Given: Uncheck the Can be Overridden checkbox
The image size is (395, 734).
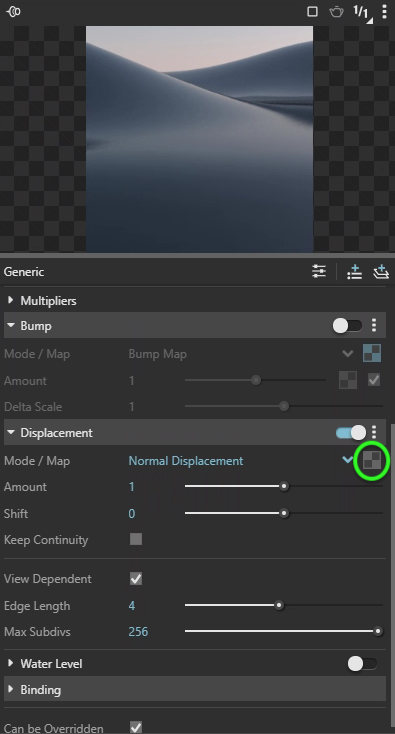Looking at the screenshot, I should (136, 727).
